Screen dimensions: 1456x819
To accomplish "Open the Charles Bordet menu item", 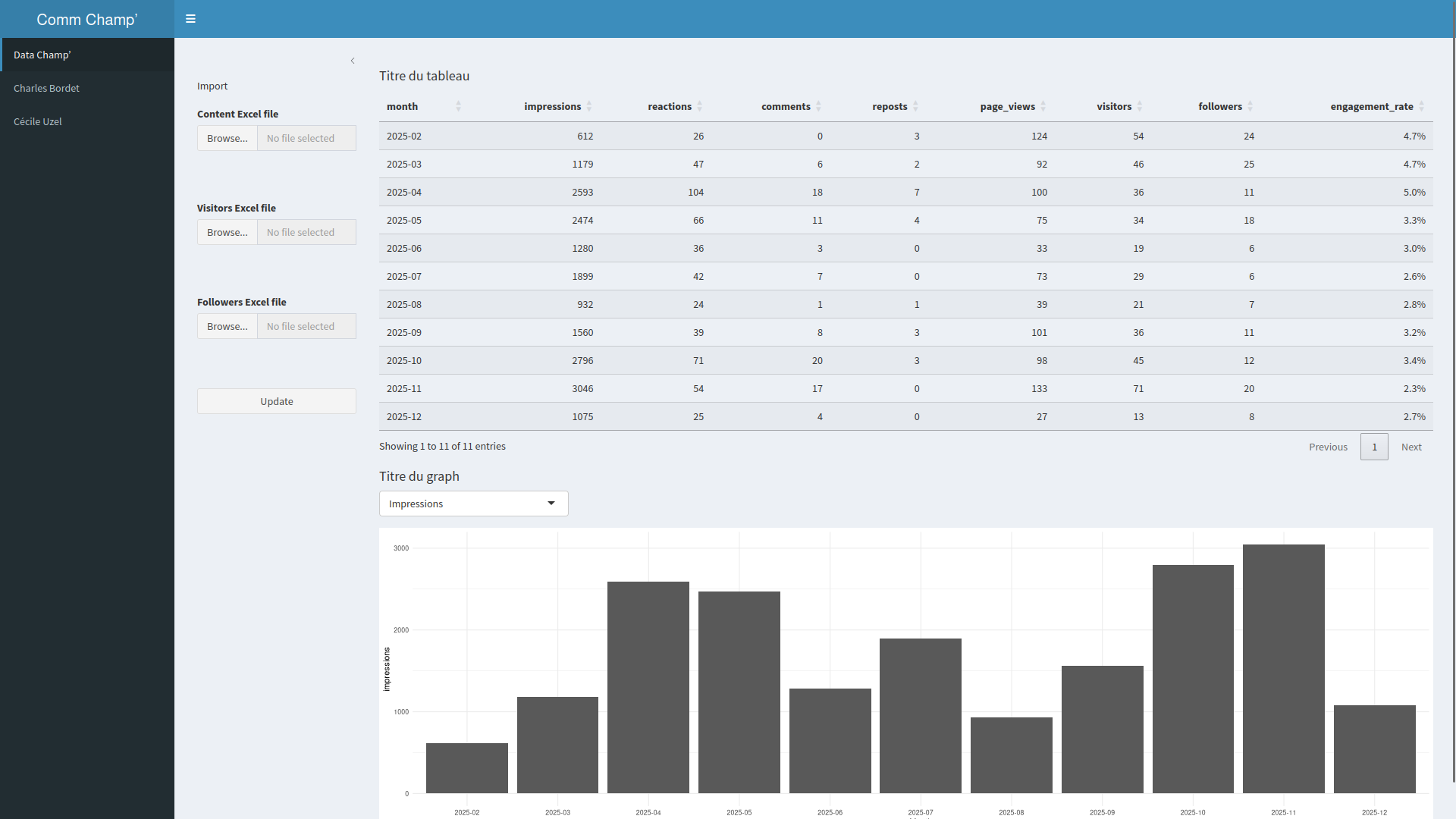I will (x=87, y=88).
